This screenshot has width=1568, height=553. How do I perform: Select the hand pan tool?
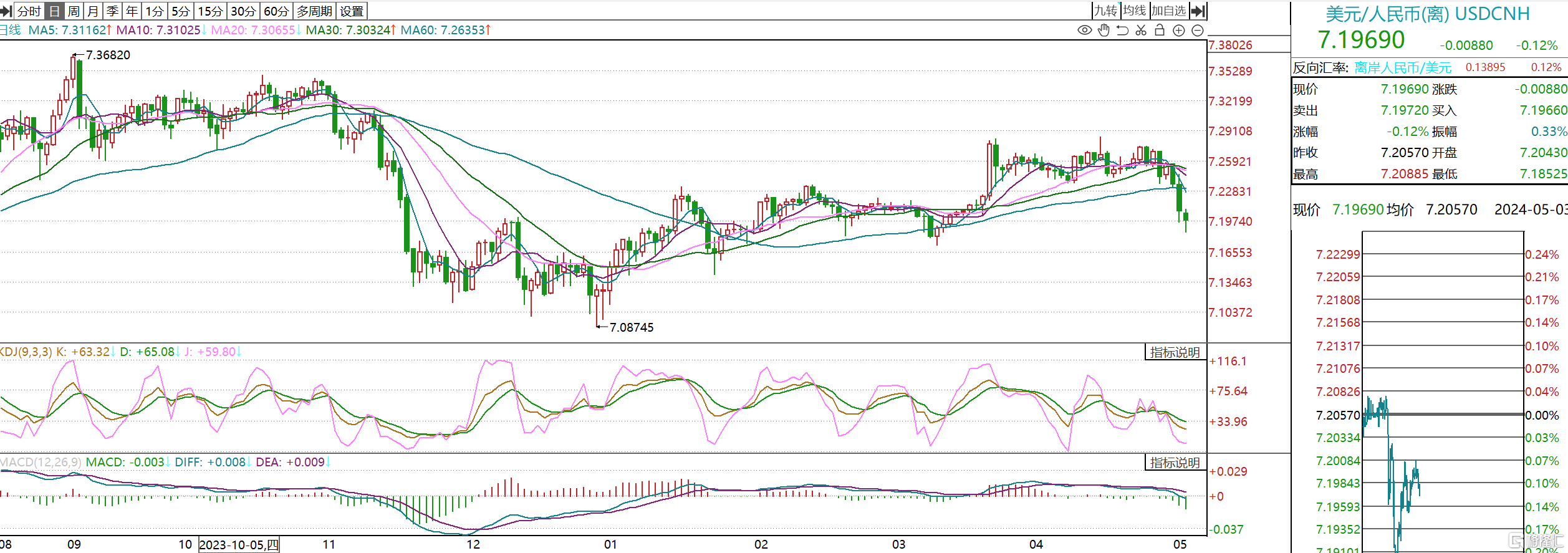tap(1104, 30)
